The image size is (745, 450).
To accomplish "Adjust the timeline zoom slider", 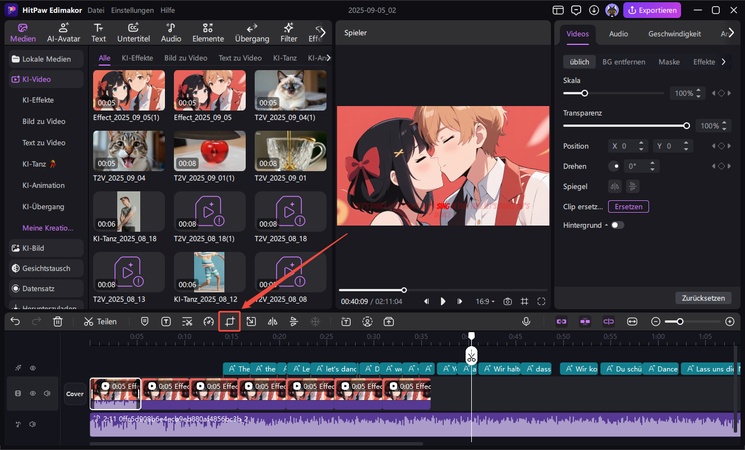I will [x=680, y=322].
